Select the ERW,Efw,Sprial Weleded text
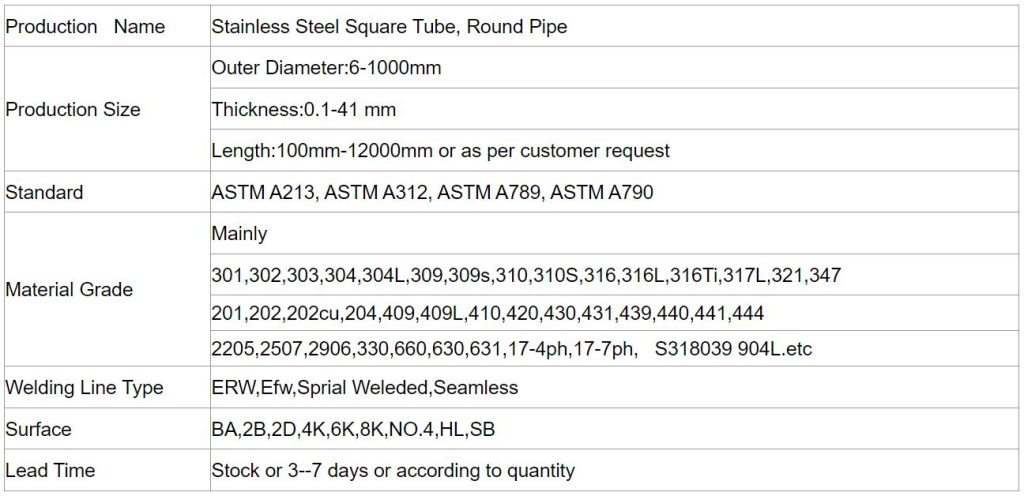 [x=365, y=388]
